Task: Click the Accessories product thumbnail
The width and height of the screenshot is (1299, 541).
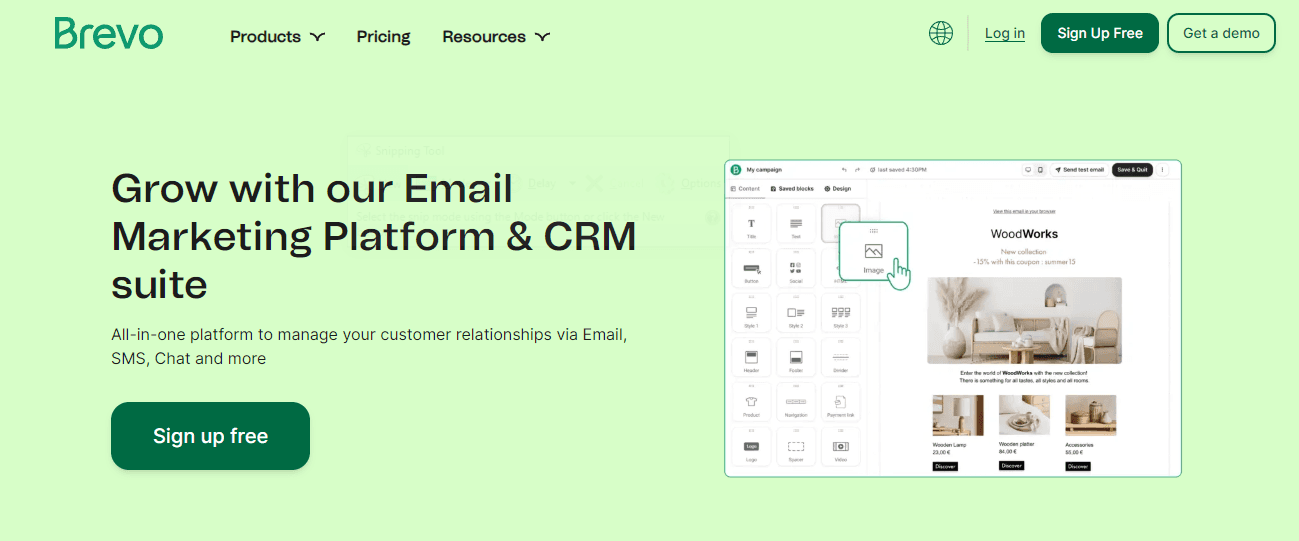Action: [x=1090, y=415]
